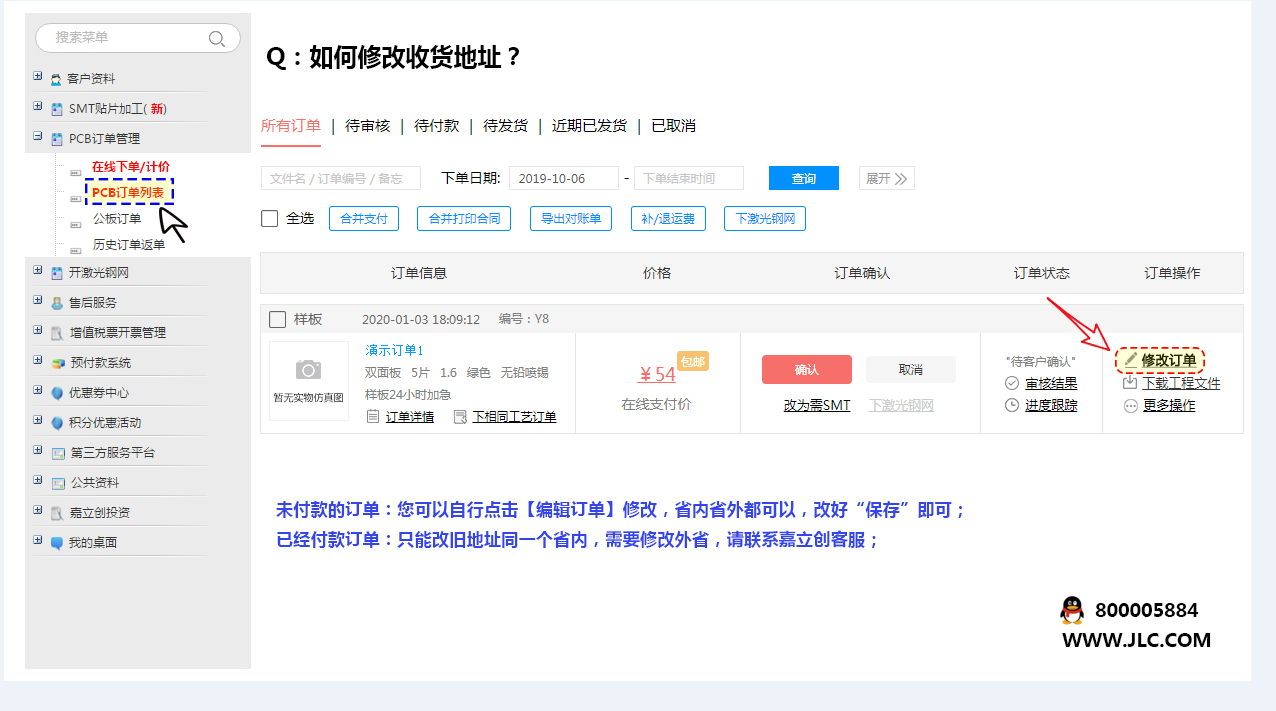The height and width of the screenshot is (711, 1276).
Task: Select PCB订单列表 in the sidebar
Action: (x=129, y=191)
